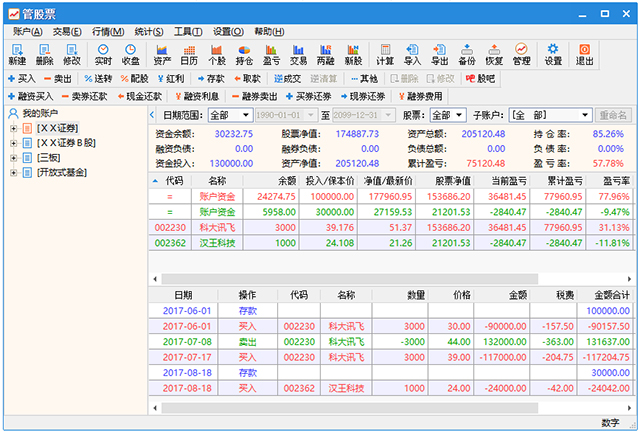Open the 子账户 dropdown
640x432 pixels.
click(551, 115)
